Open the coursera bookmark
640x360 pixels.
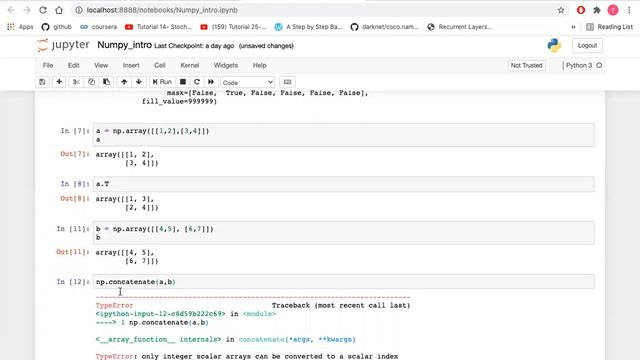(x=98, y=27)
